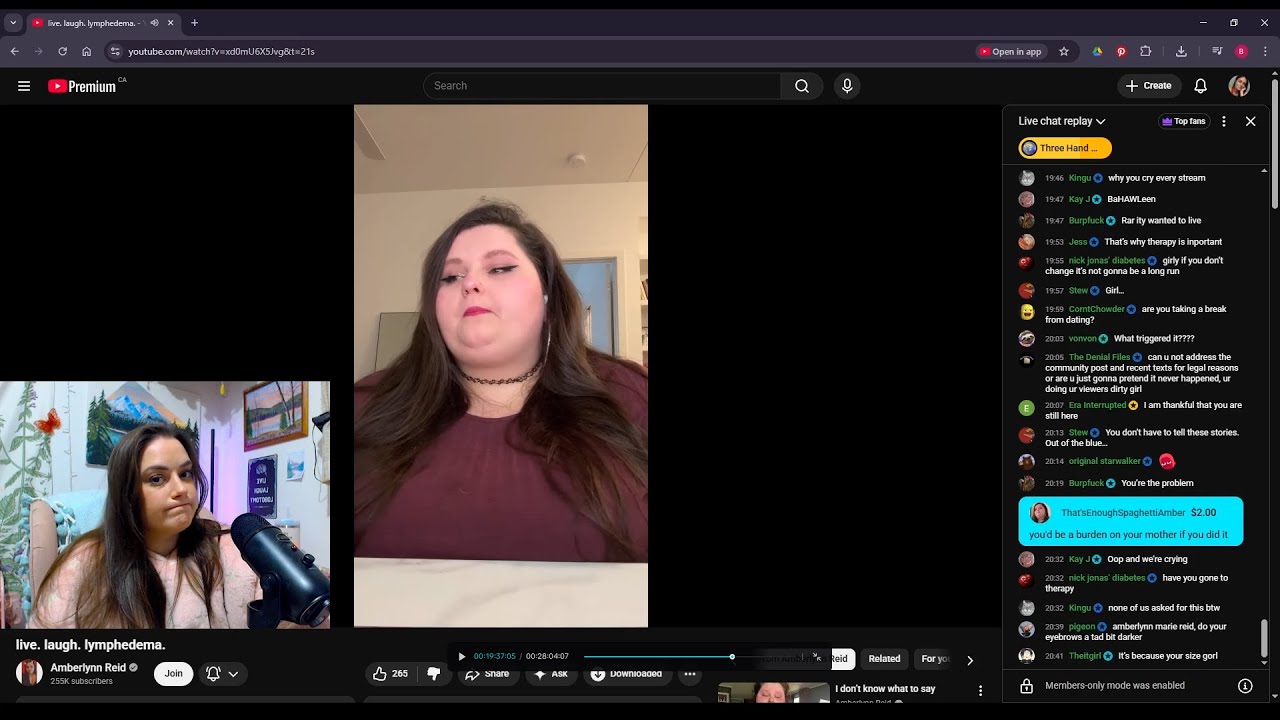Open the notification bell dropdown for channel
1280x720 pixels.
(222, 674)
